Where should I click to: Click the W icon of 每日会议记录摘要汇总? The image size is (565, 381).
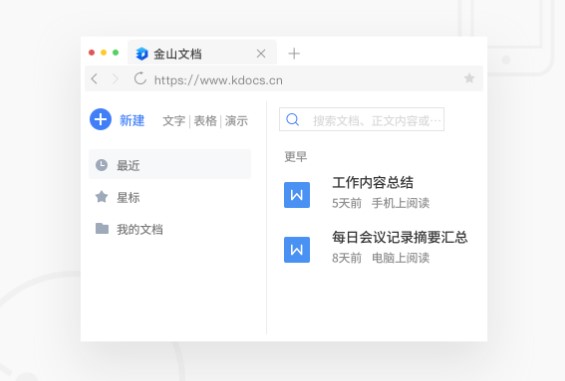(x=297, y=250)
